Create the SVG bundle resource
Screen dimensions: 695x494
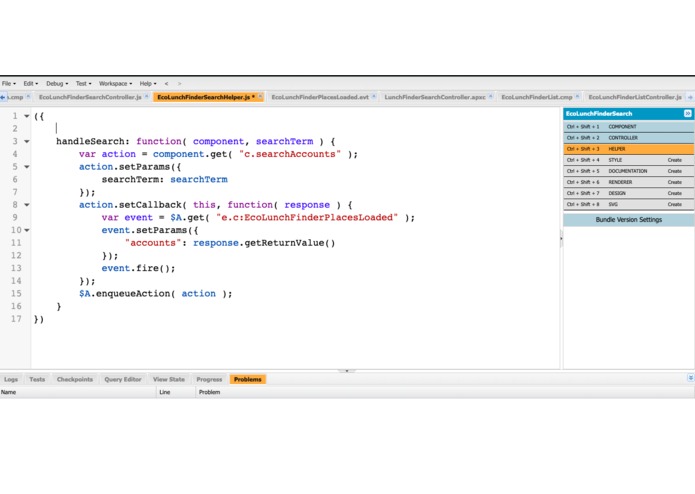[x=675, y=204]
